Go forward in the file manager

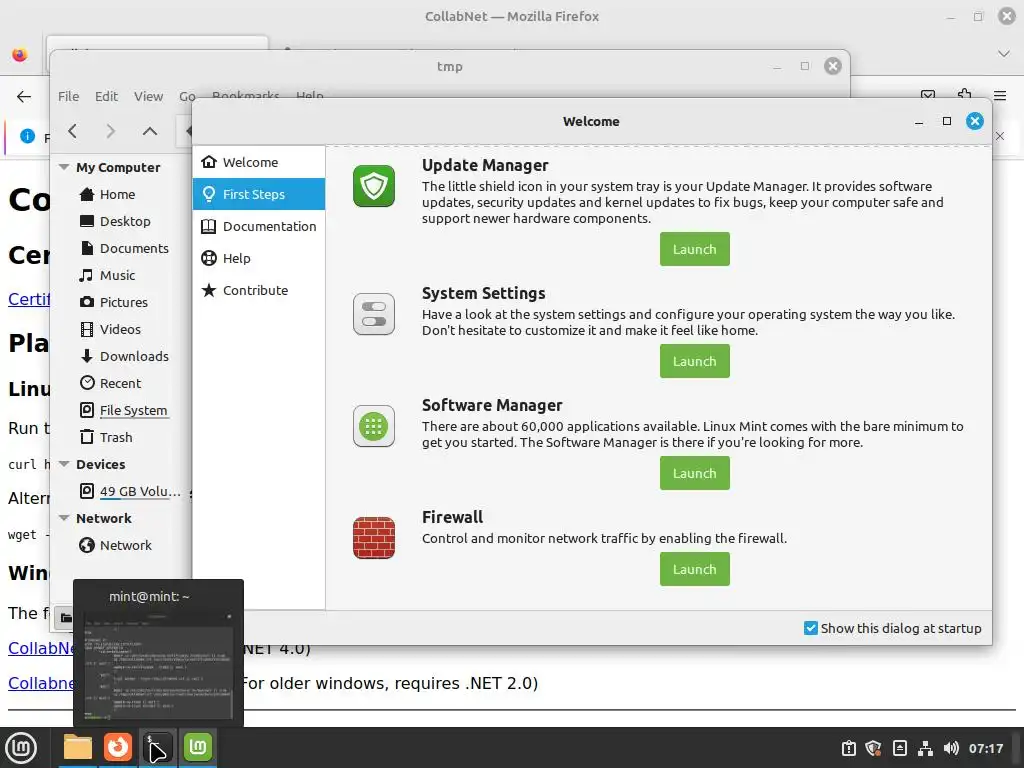pos(110,131)
